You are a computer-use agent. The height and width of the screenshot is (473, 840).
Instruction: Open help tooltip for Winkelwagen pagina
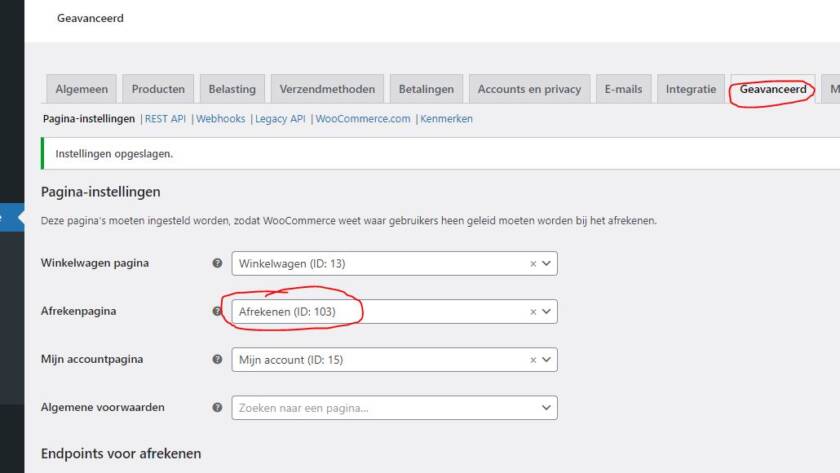[217, 263]
